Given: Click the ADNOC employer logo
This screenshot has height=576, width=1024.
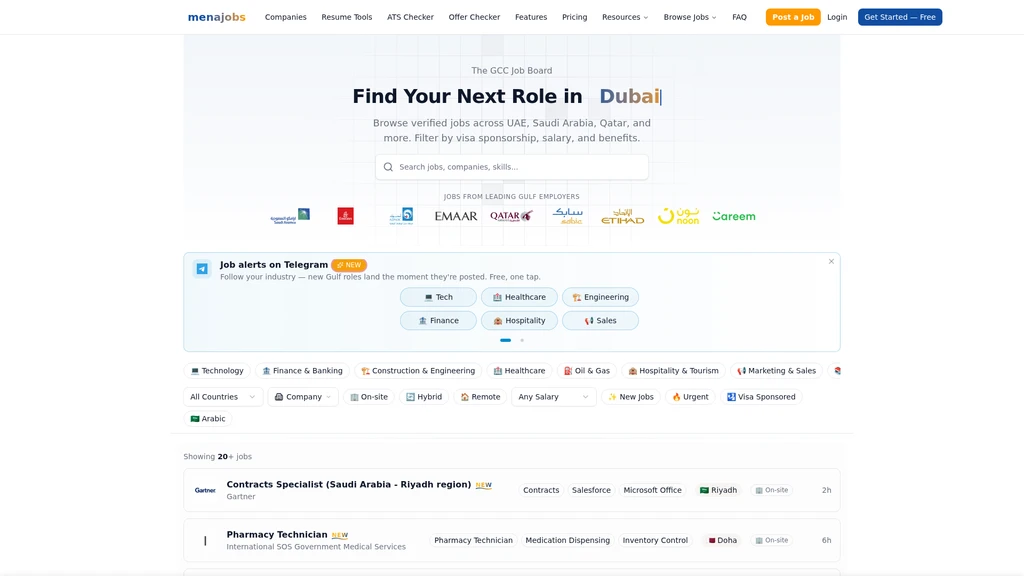Looking at the screenshot, I should pyautogui.click(x=401, y=216).
